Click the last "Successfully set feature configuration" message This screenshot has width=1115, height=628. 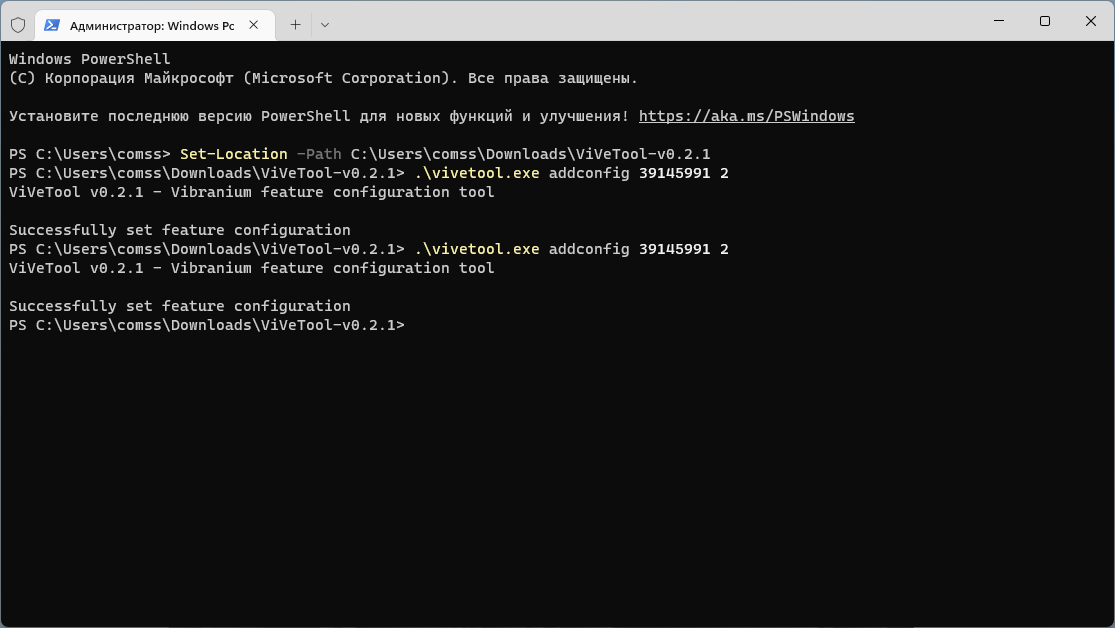click(x=180, y=306)
